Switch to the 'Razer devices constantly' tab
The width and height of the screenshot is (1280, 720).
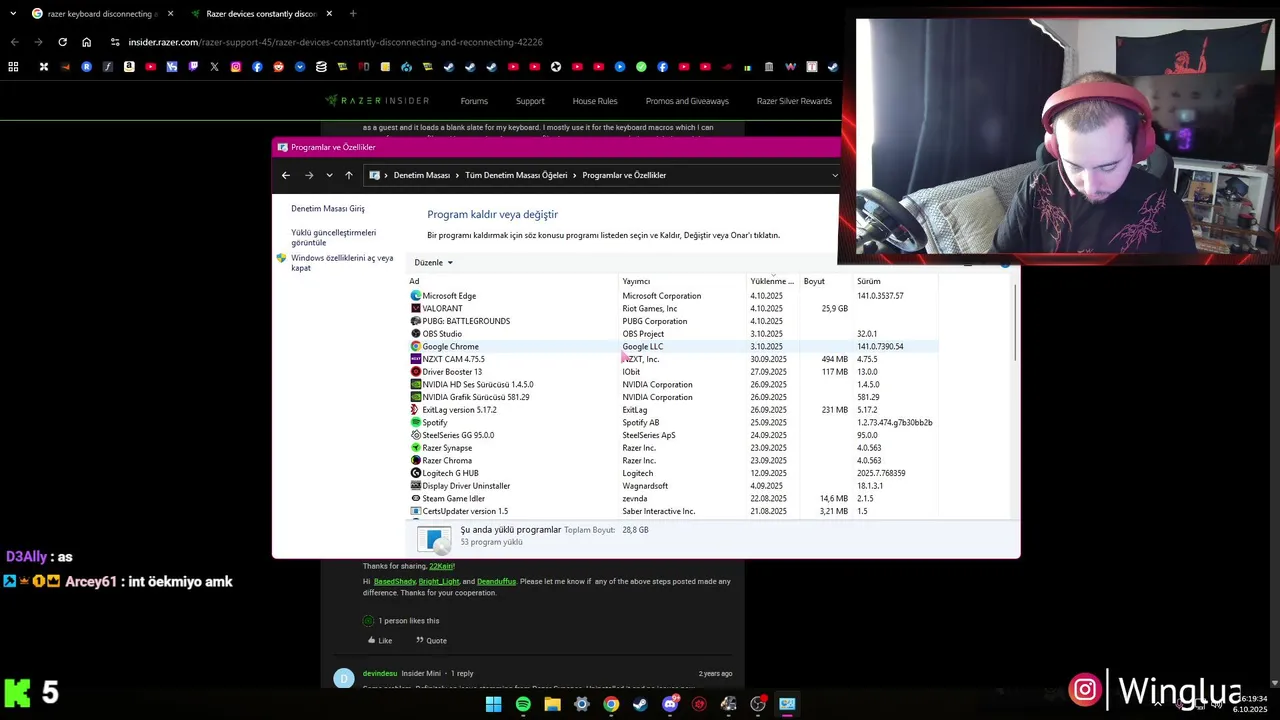coord(261,14)
